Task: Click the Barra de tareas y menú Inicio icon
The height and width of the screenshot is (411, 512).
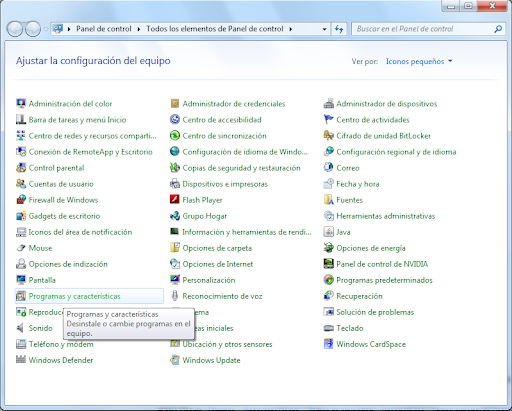Action: tap(21, 120)
